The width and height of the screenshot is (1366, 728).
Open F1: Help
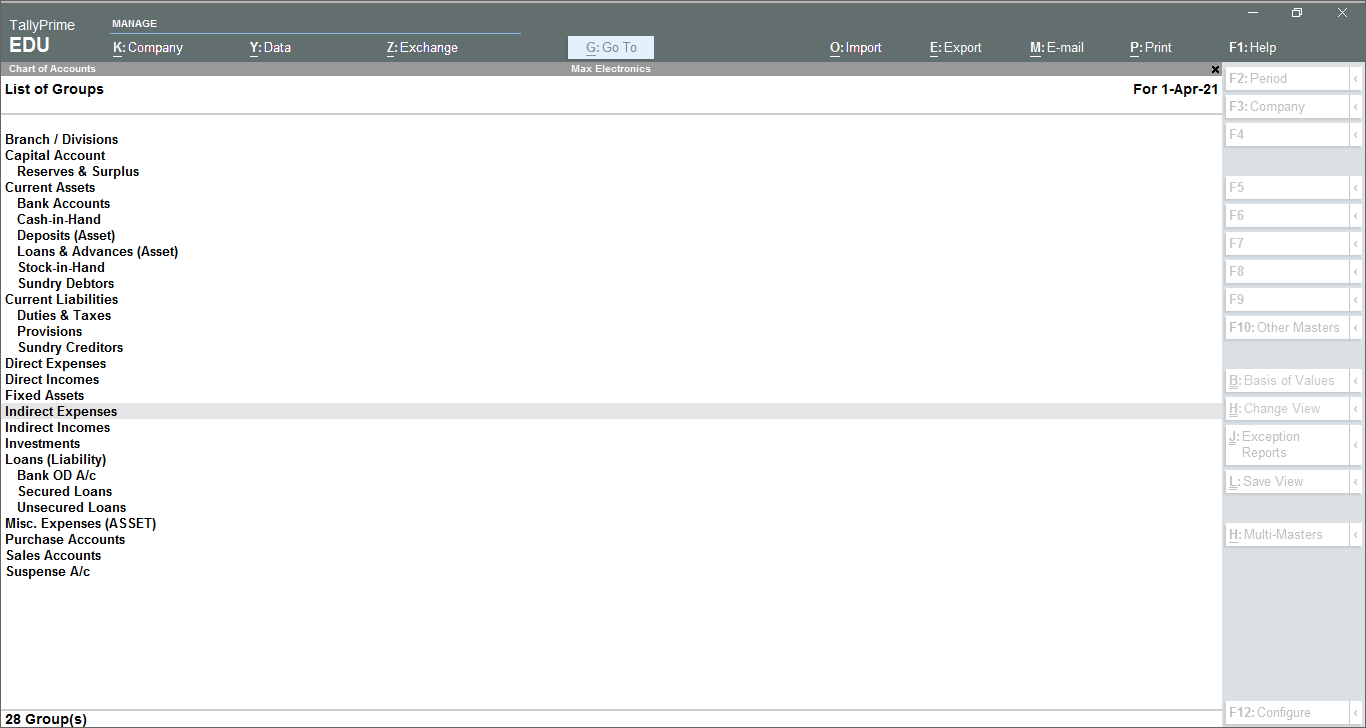tap(1252, 47)
